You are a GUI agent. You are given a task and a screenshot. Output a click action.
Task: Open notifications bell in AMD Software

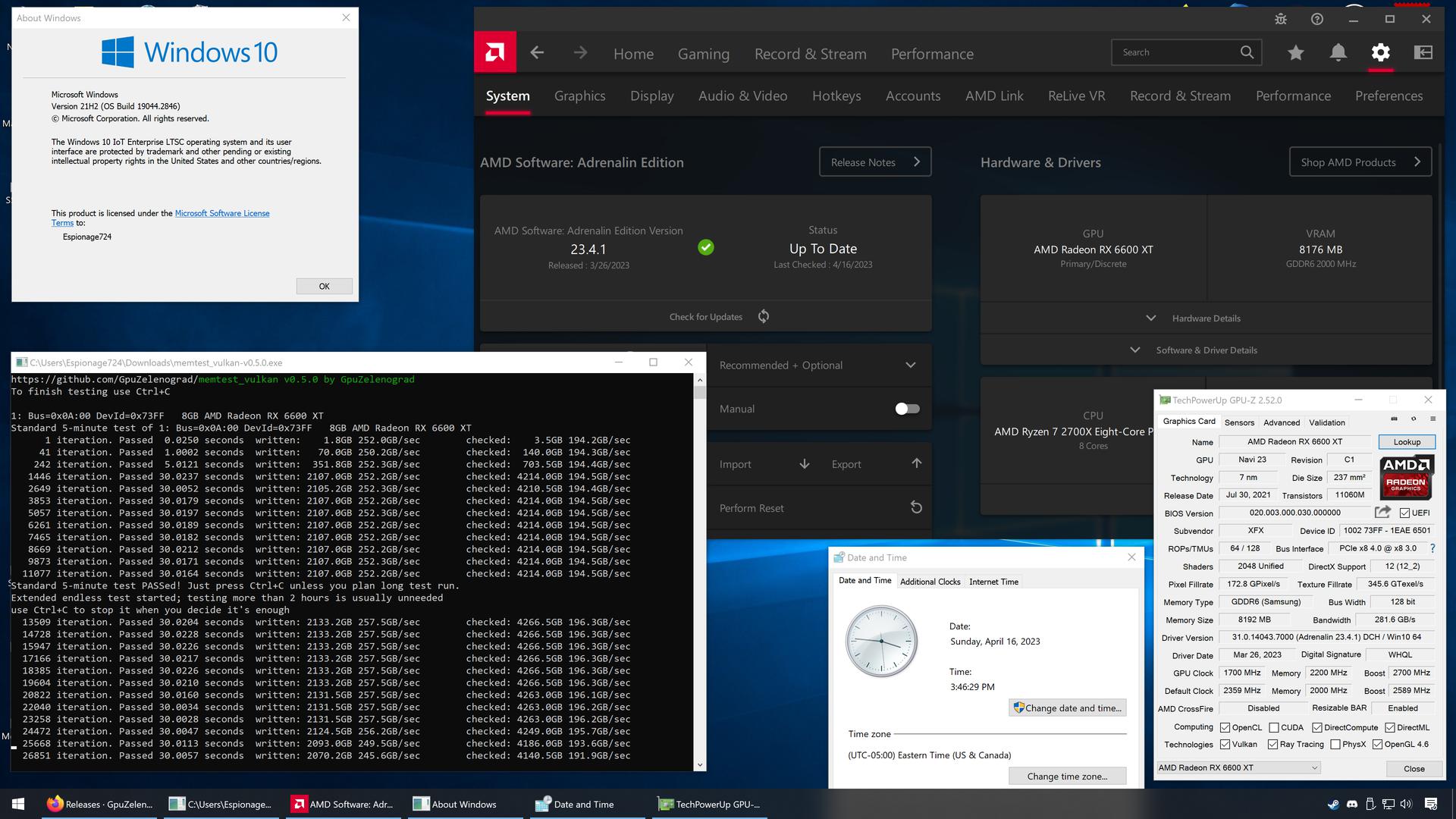click(x=1338, y=52)
